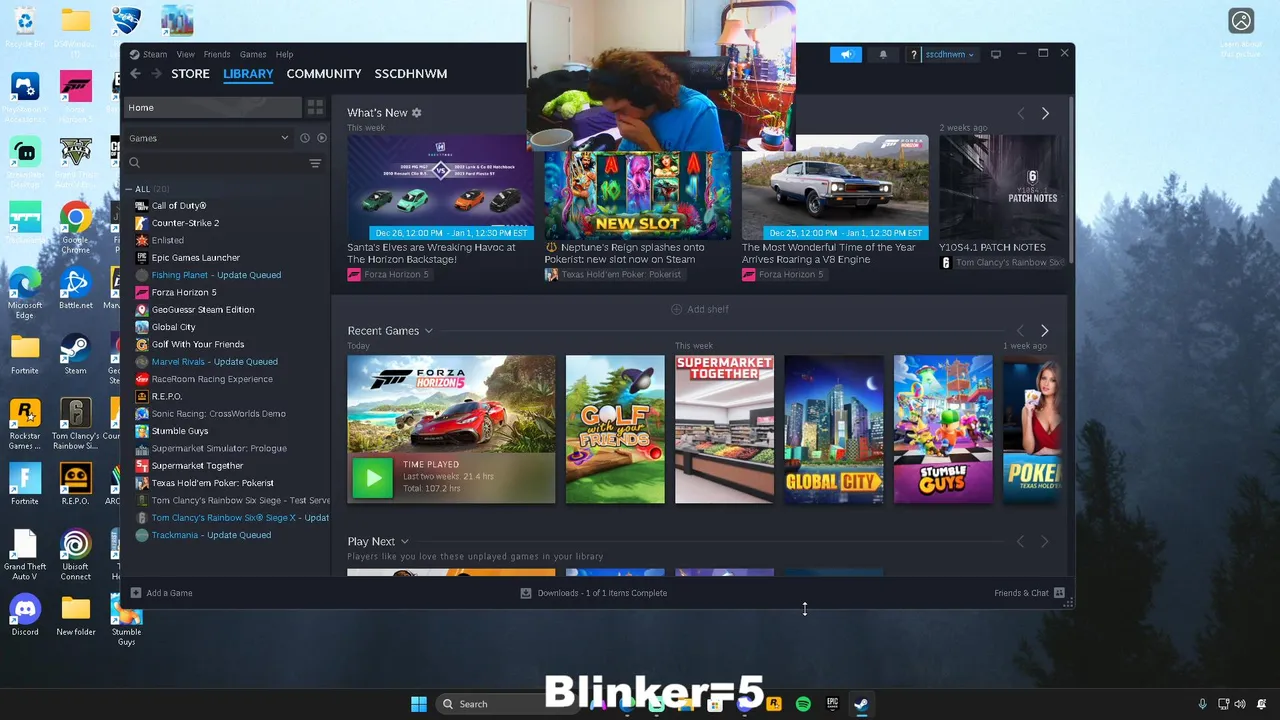Open the advanced filters icon in library search

(x=315, y=163)
